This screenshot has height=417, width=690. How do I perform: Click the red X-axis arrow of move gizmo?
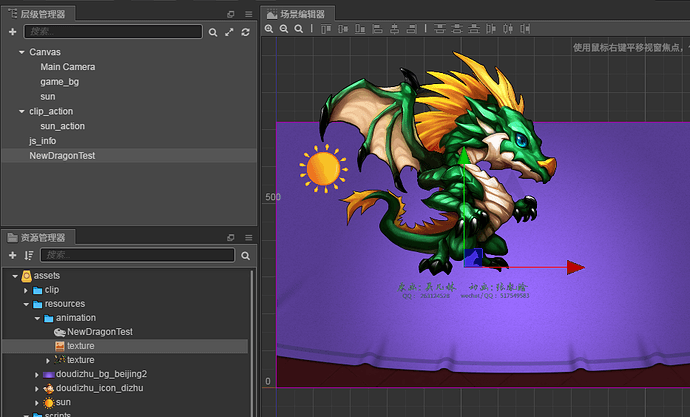[x=574, y=267]
